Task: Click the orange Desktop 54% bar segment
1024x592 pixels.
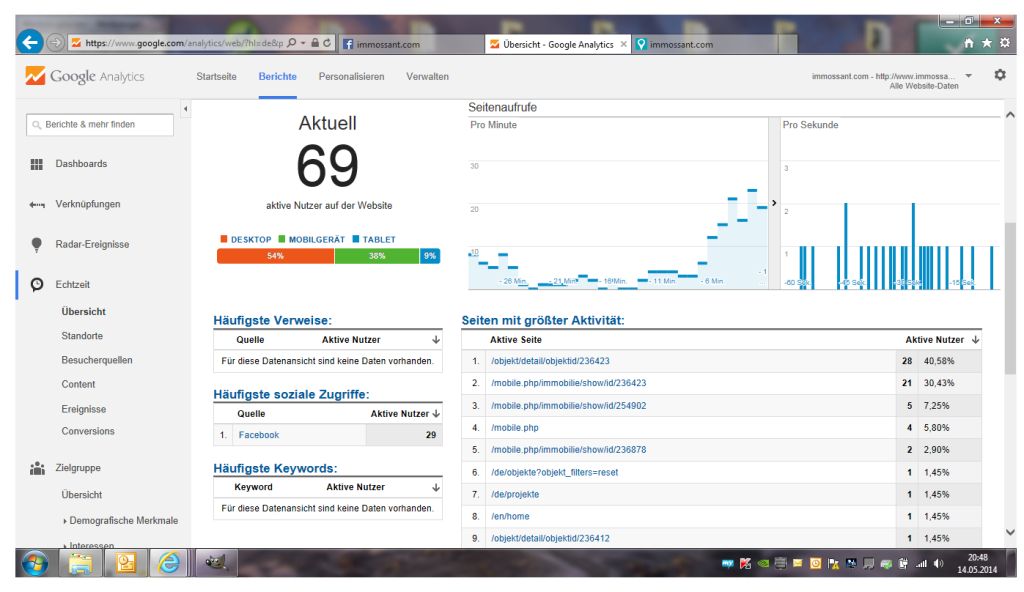Action: [275, 256]
